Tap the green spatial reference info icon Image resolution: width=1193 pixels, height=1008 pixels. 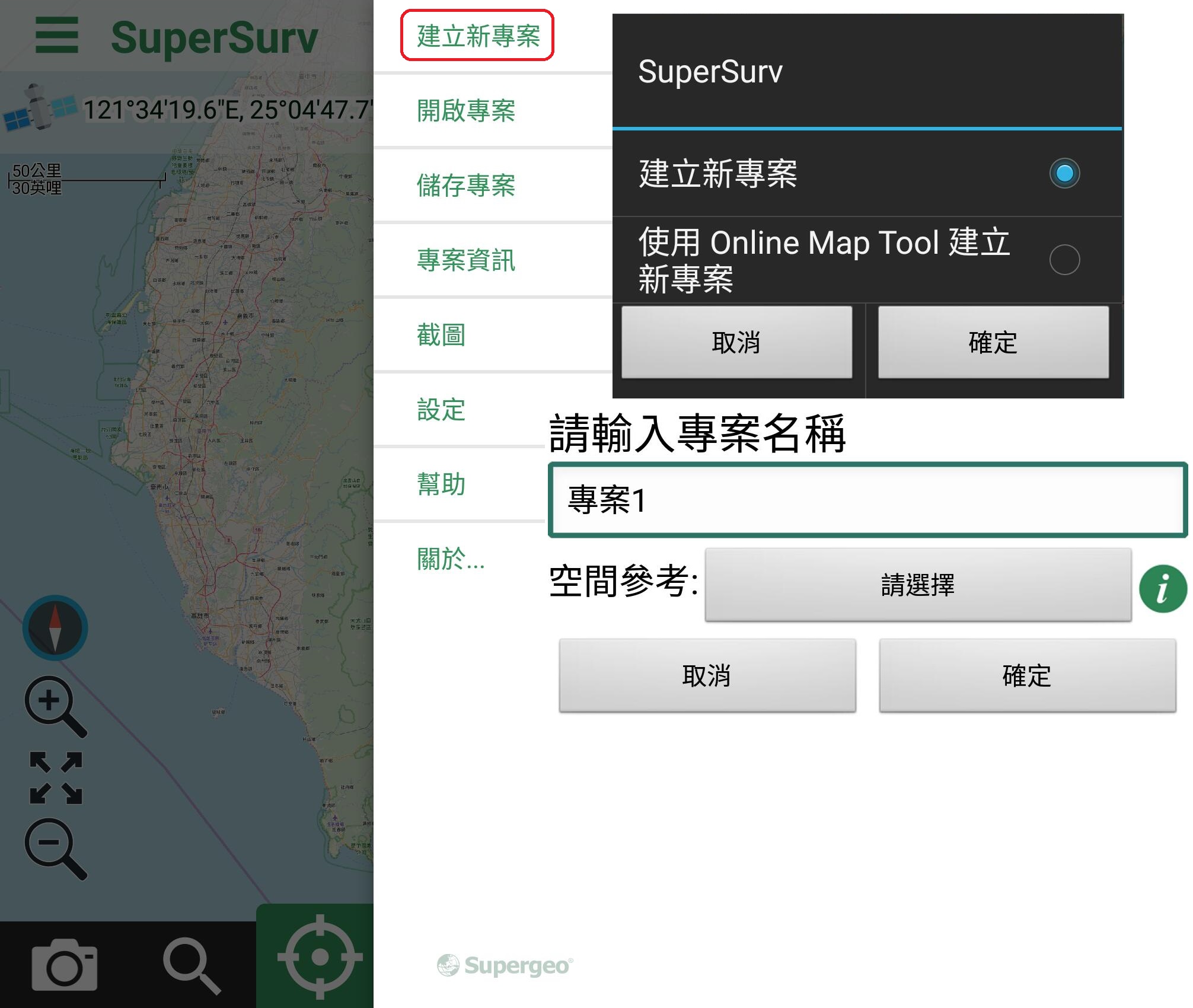(1163, 588)
